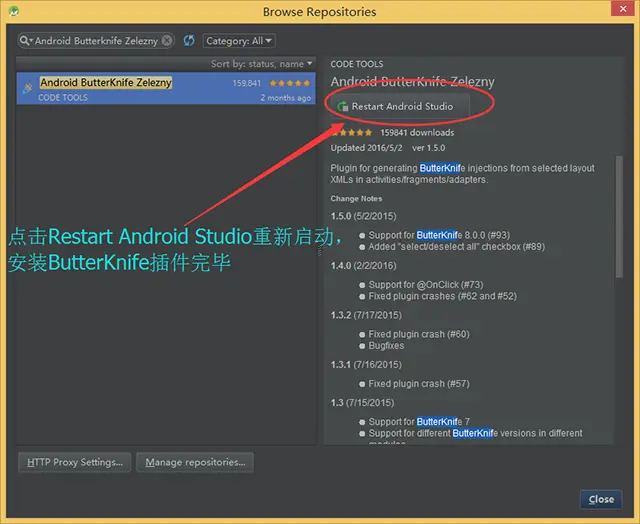Click Fixed plugin crash (#57) note

pos(419,384)
